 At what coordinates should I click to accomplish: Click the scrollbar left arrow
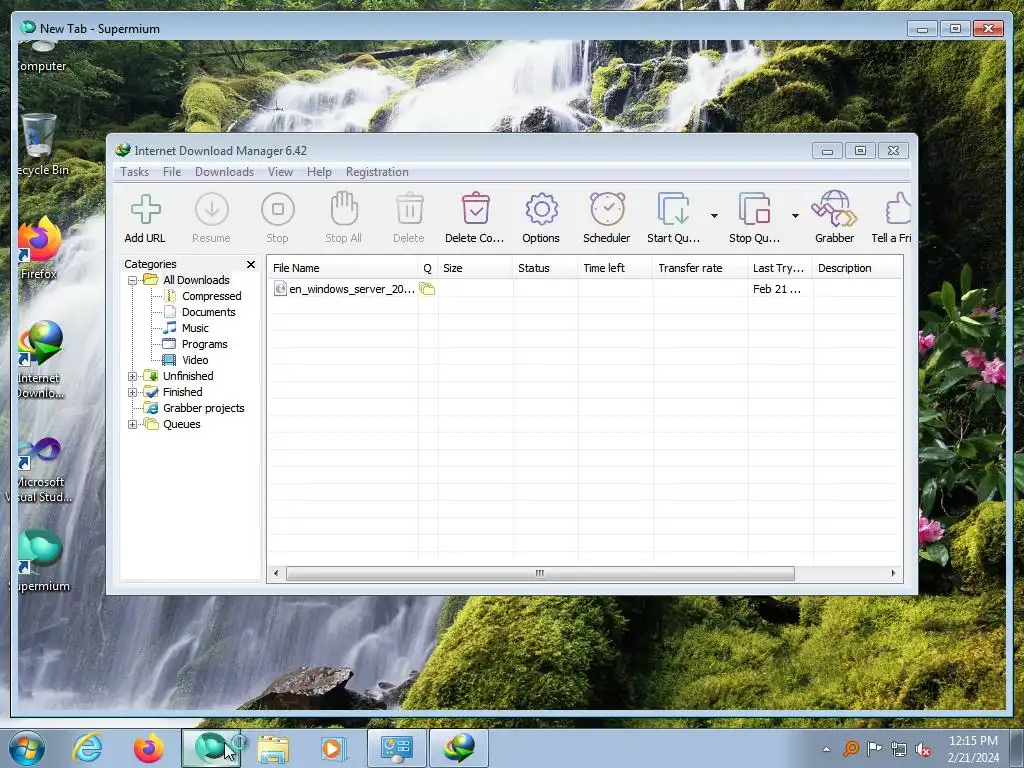click(276, 573)
